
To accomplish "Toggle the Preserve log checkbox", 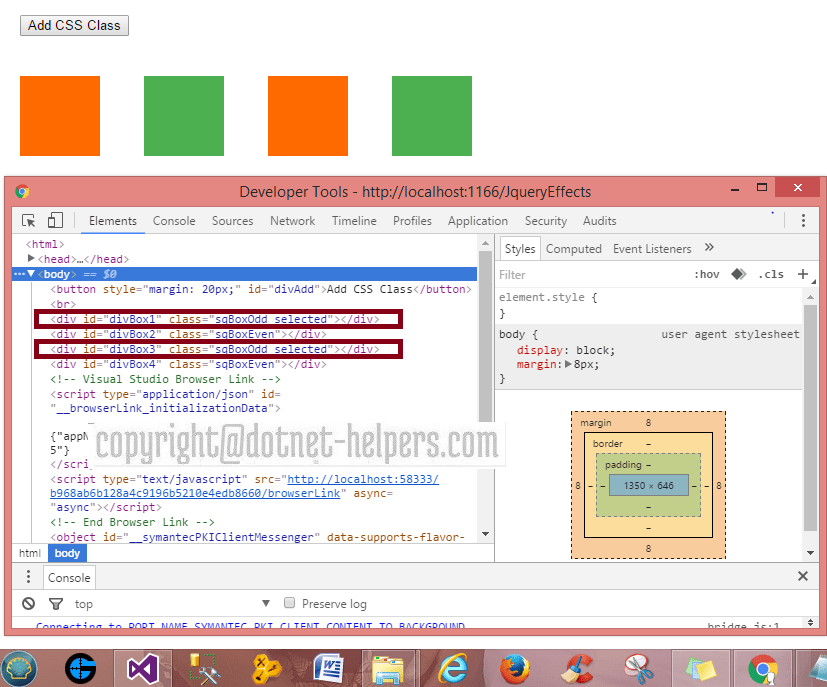I will 290,603.
